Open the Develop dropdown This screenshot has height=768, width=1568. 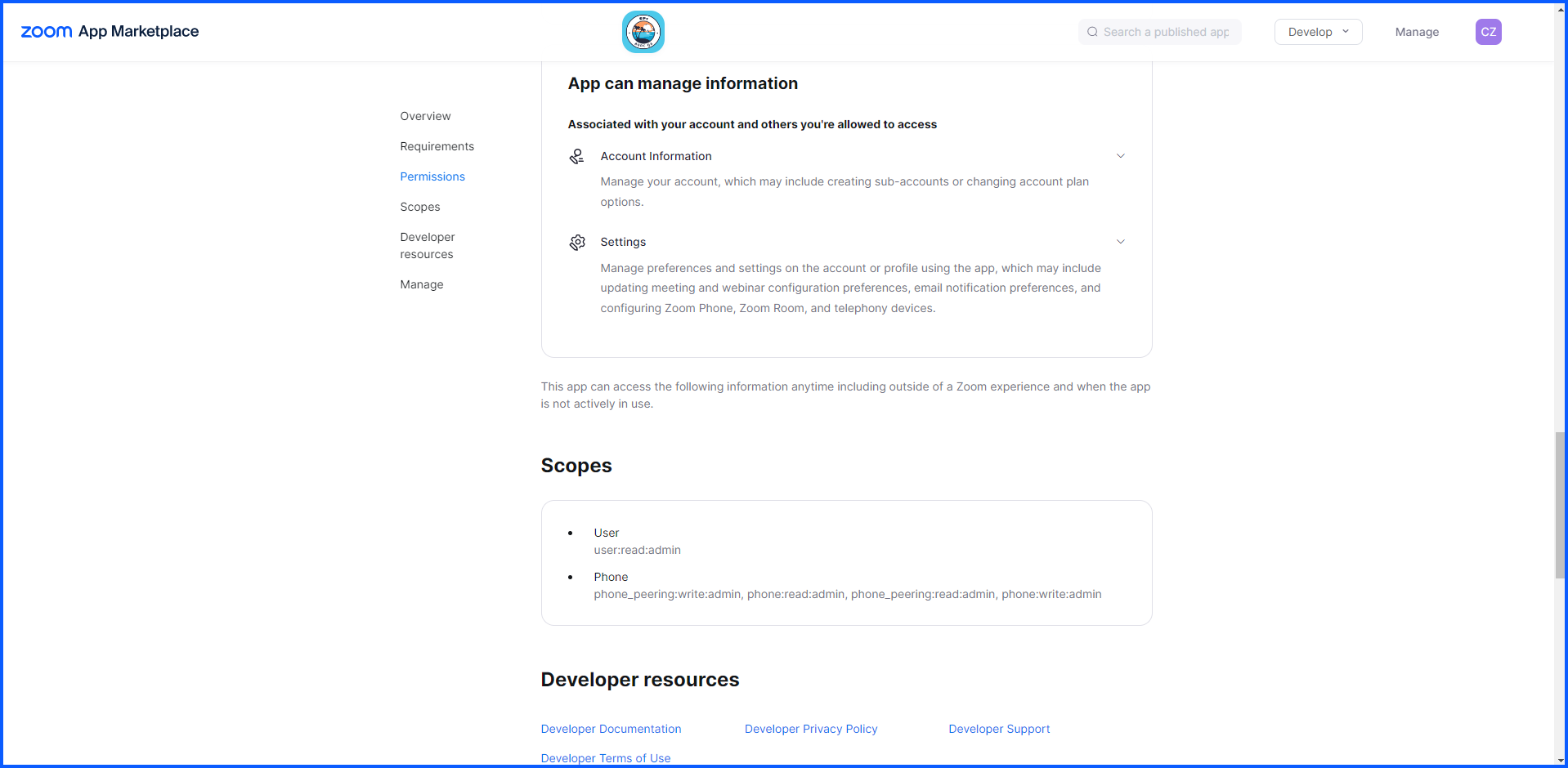tap(1318, 32)
